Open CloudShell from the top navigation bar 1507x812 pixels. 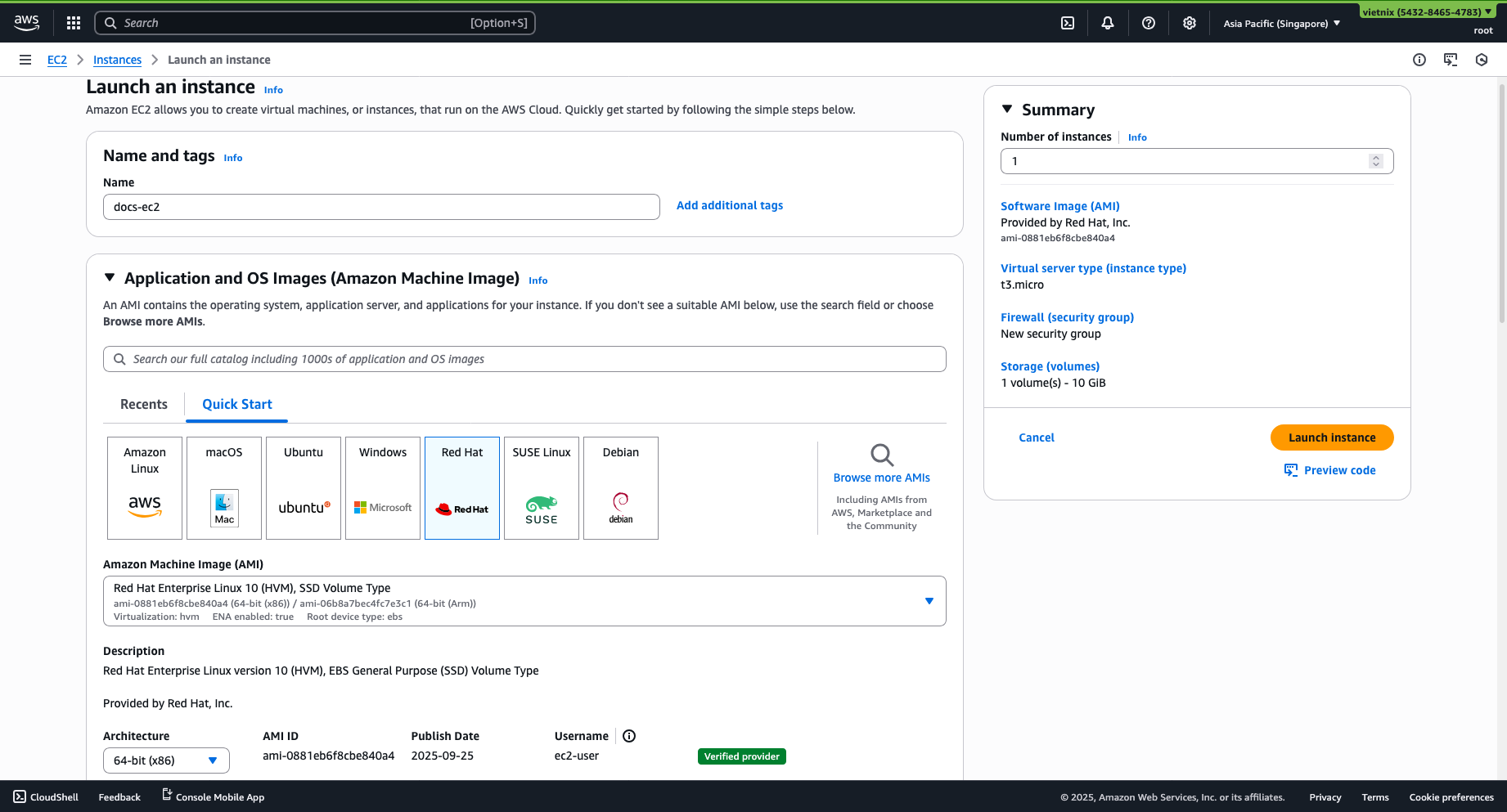[x=1068, y=23]
